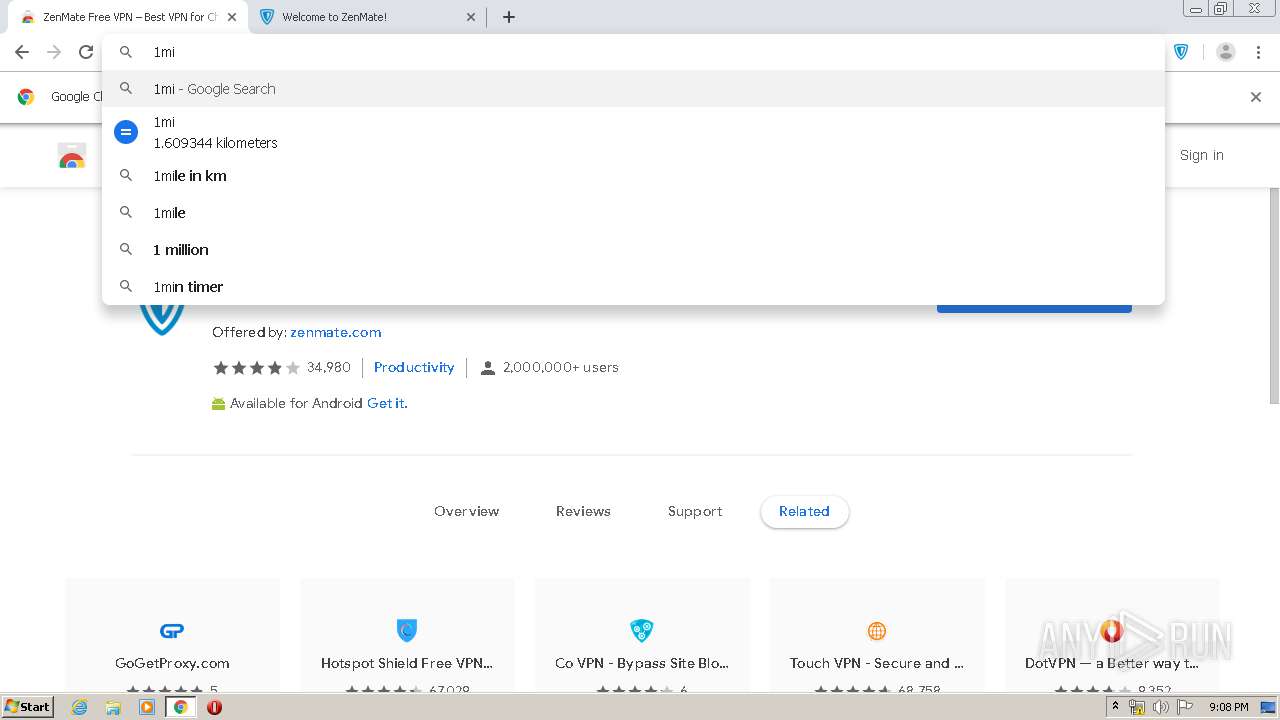Click the 9:08 PM system clock

[x=1228, y=707]
